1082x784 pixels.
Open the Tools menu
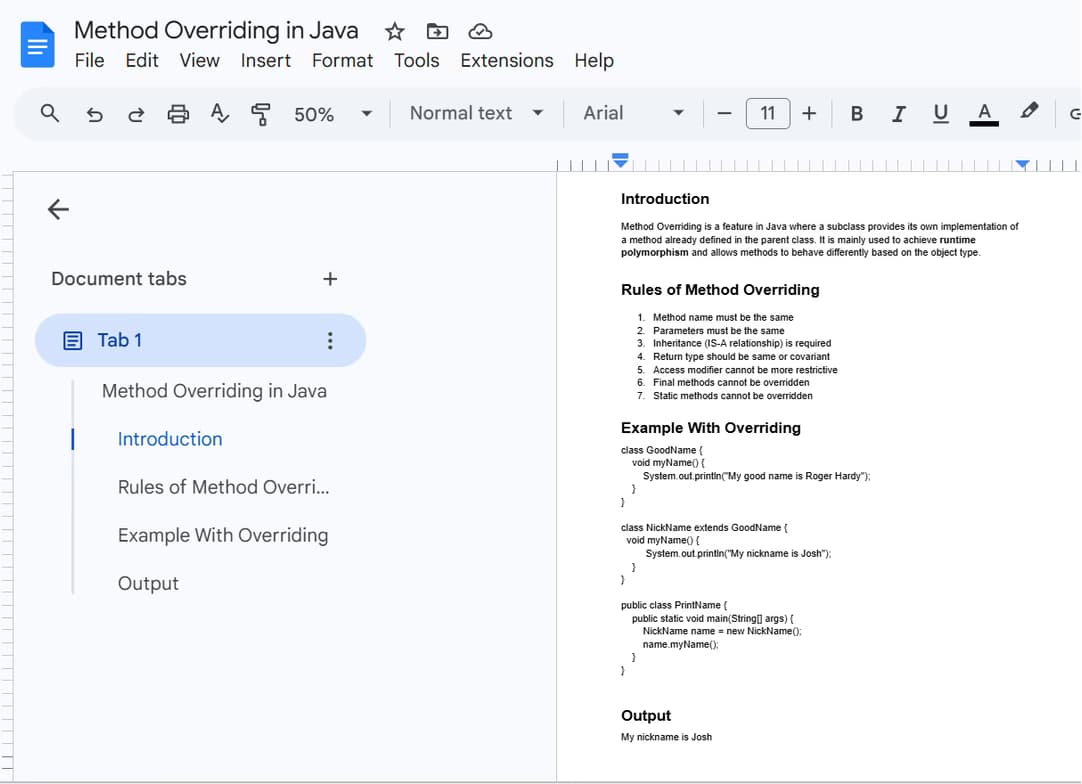point(417,61)
